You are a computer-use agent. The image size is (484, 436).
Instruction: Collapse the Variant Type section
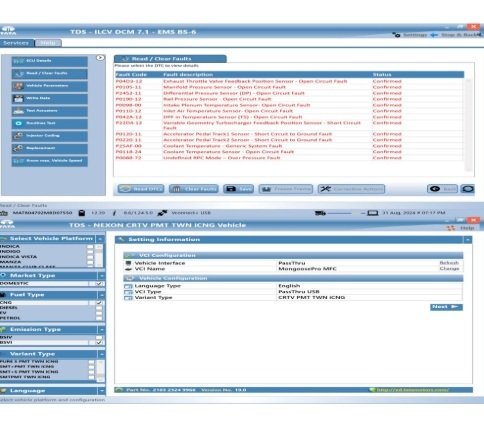pos(101,354)
